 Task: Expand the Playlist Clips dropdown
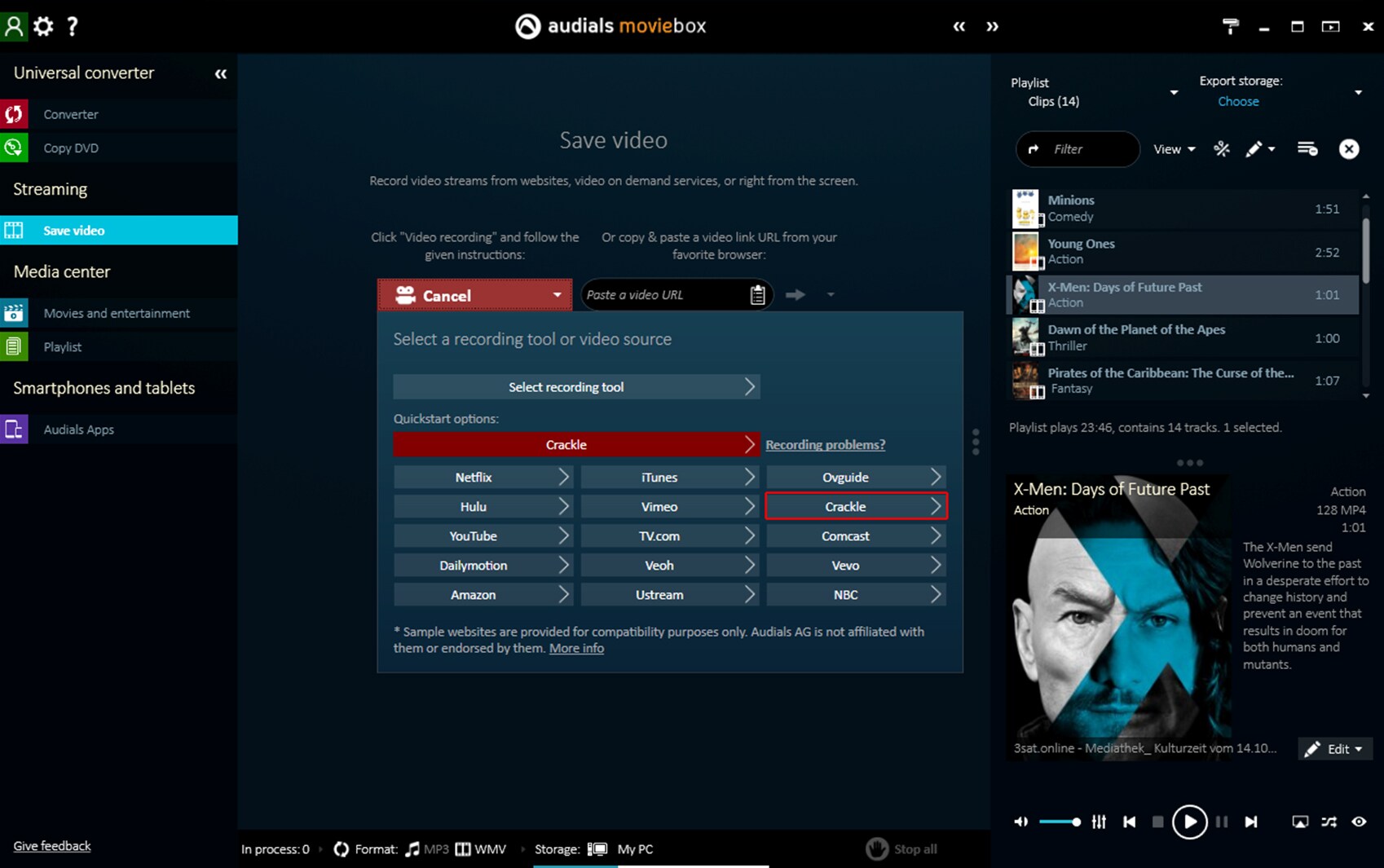tap(1174, 93)
